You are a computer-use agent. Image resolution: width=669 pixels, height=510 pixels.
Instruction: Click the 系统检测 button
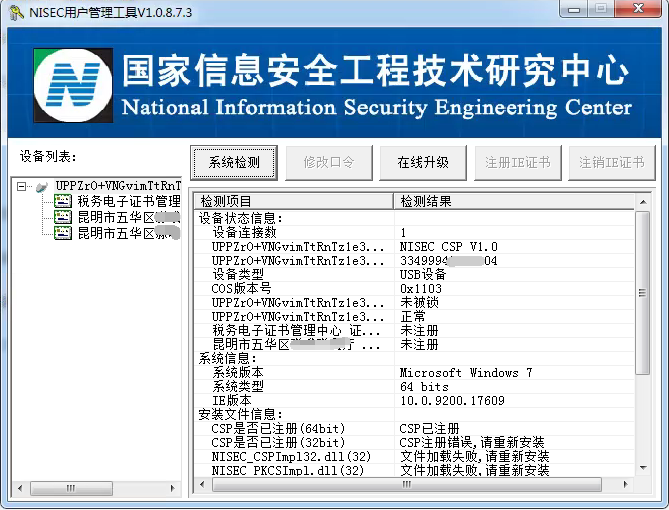[234, 163]
